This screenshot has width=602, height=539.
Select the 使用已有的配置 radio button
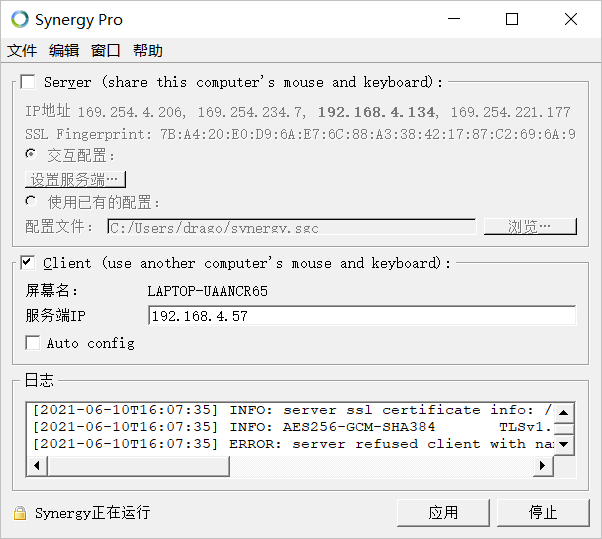[x=31, y=201]
